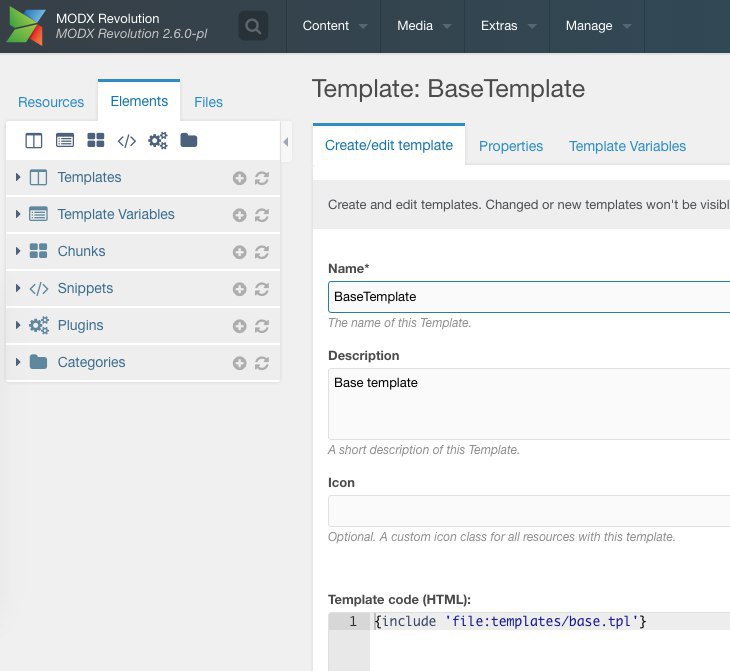Refresh the Plugins node

pyautogui.click(x=262, y=326)
